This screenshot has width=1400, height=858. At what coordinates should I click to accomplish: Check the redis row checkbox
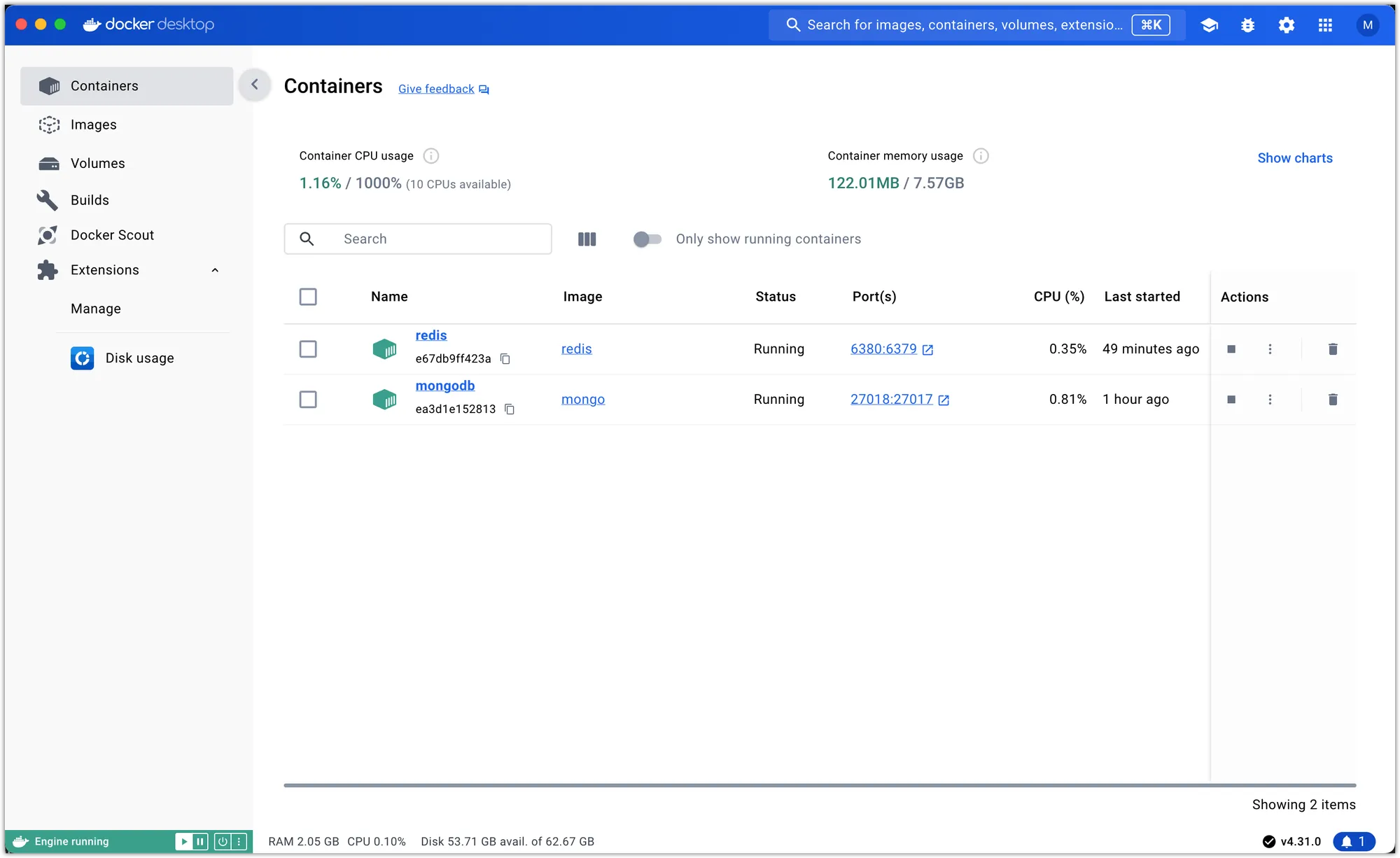pos(308,349)
